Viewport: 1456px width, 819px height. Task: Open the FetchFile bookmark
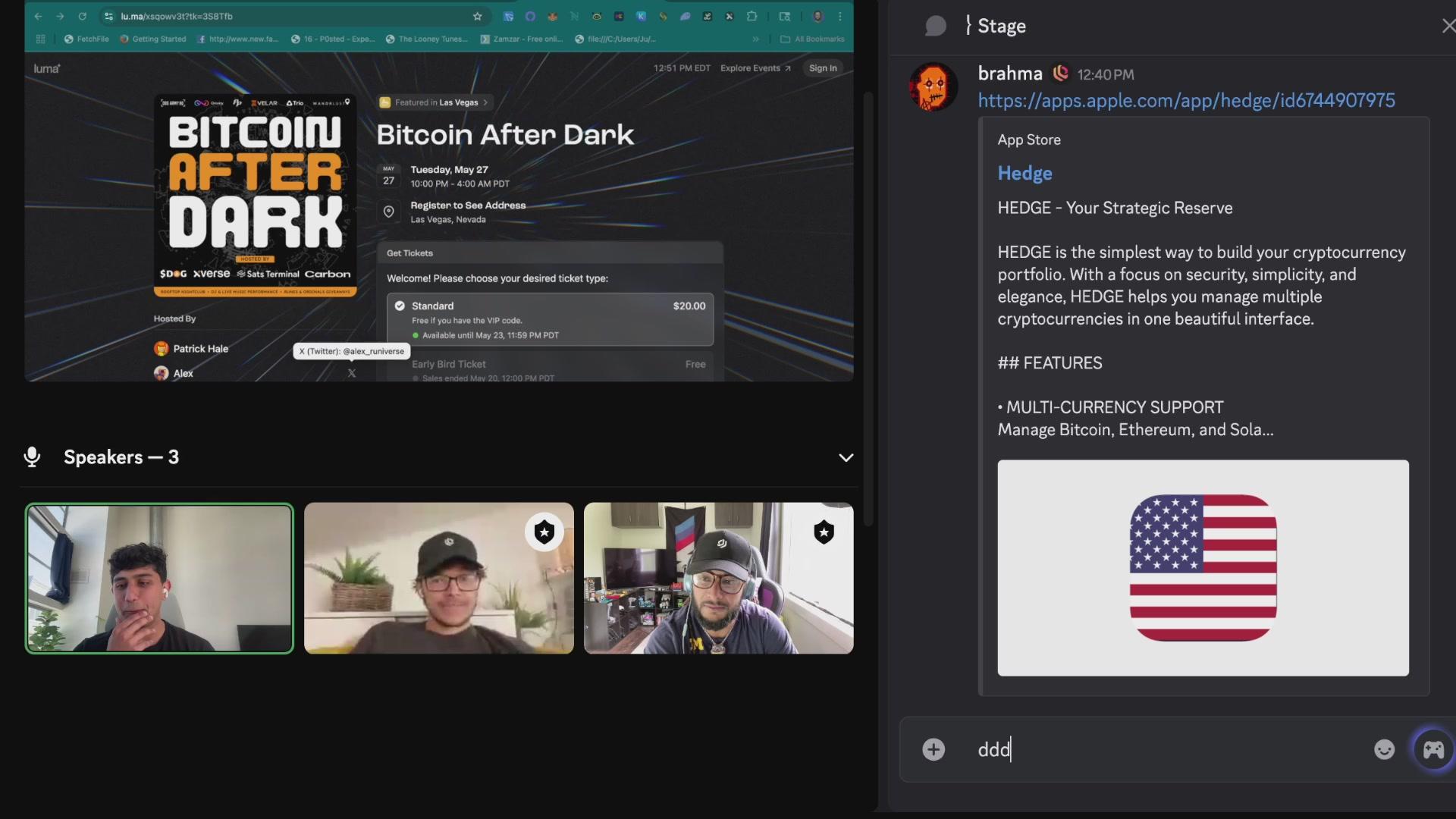pos(86,39)
